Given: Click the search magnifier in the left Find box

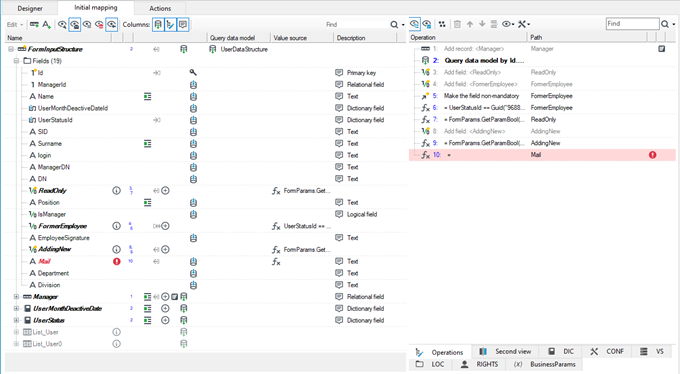Looking at the screenshot, I should (394, 25).
